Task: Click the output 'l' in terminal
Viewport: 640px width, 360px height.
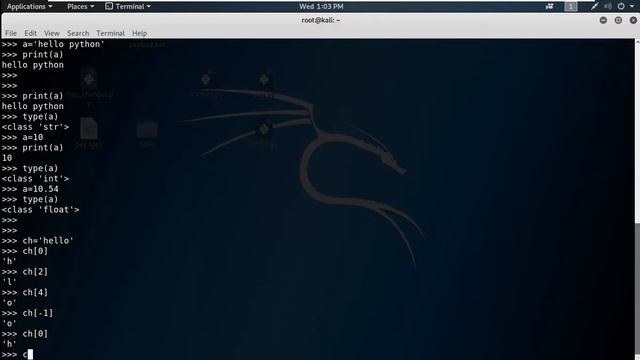Action: (x=9, y=282)
